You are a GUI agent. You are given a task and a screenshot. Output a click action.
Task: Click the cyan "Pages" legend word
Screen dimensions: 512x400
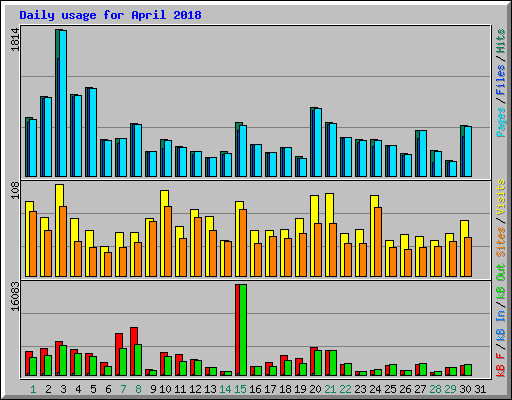tap(501, 122)
